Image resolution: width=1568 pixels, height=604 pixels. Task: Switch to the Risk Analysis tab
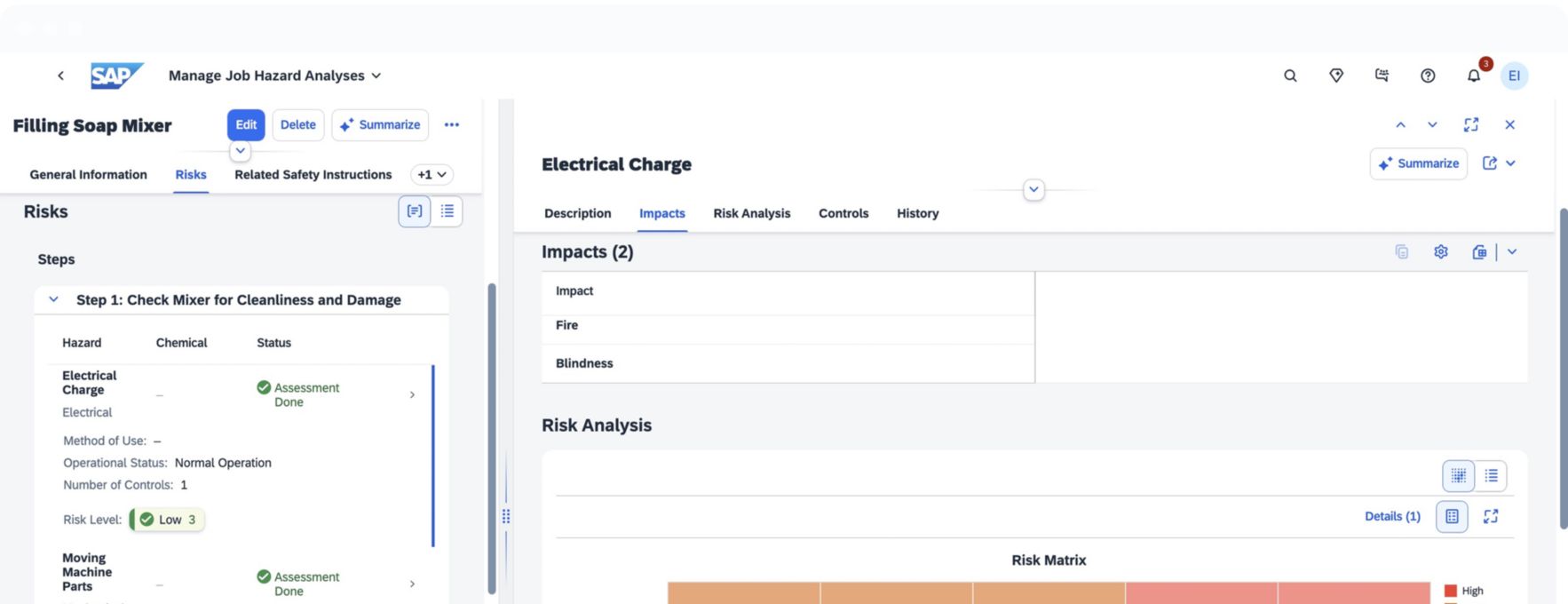click(x=751, y=214)
